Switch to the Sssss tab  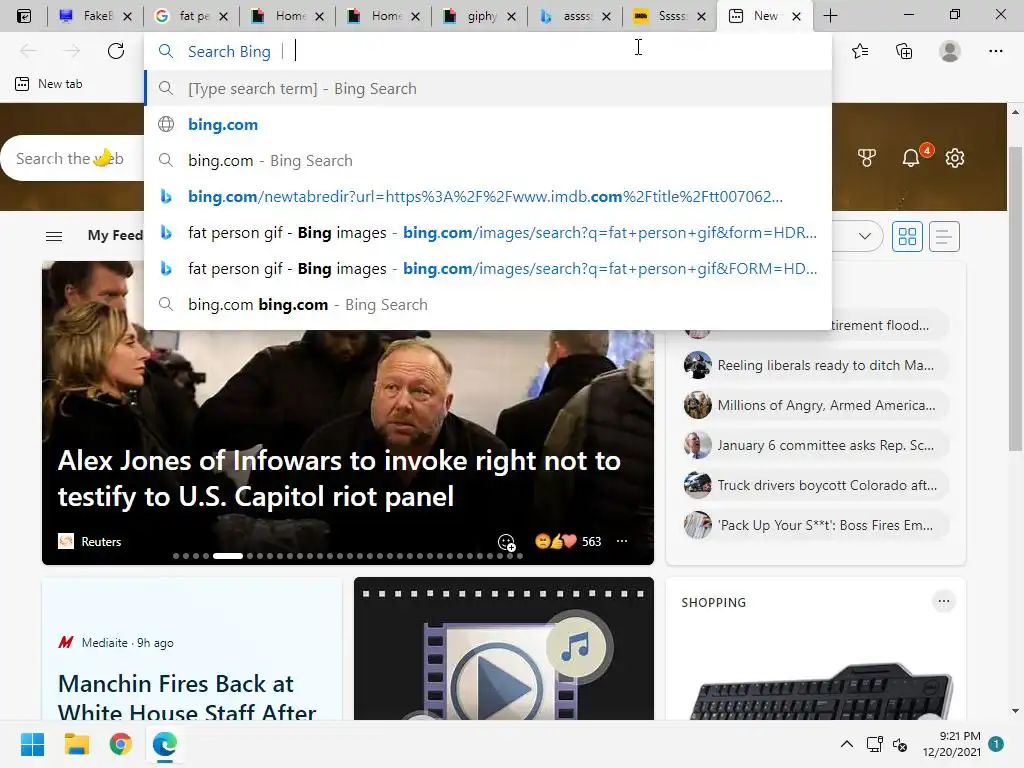click(670, 16)
